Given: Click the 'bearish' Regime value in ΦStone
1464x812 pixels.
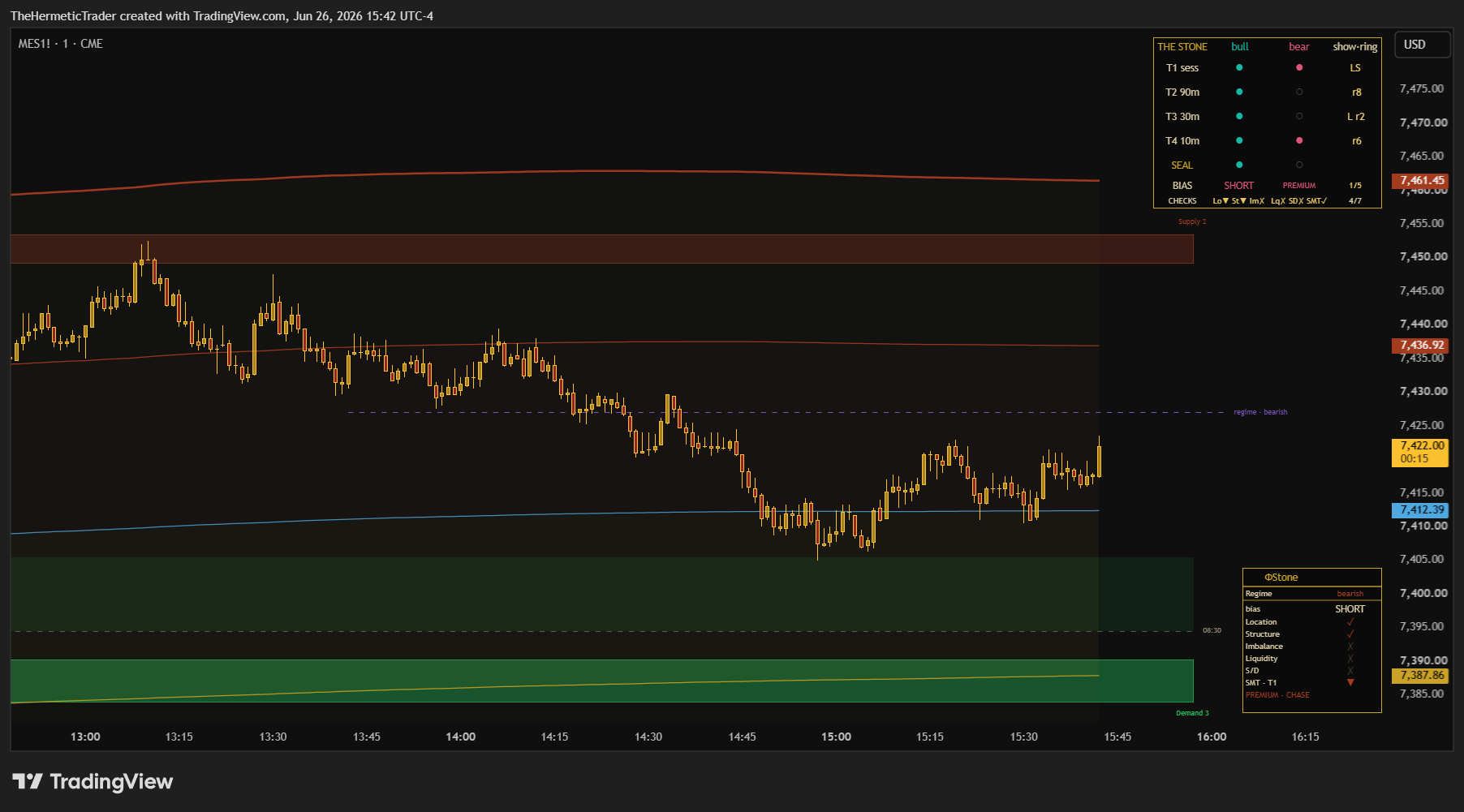Looking at the screenshot, I should coord(1350,594).
